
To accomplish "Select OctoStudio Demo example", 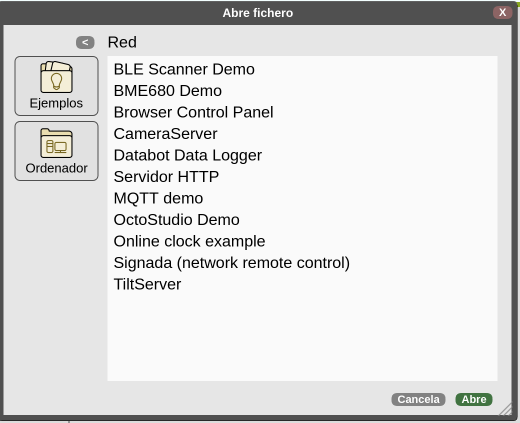I will [x=176, y=220].
